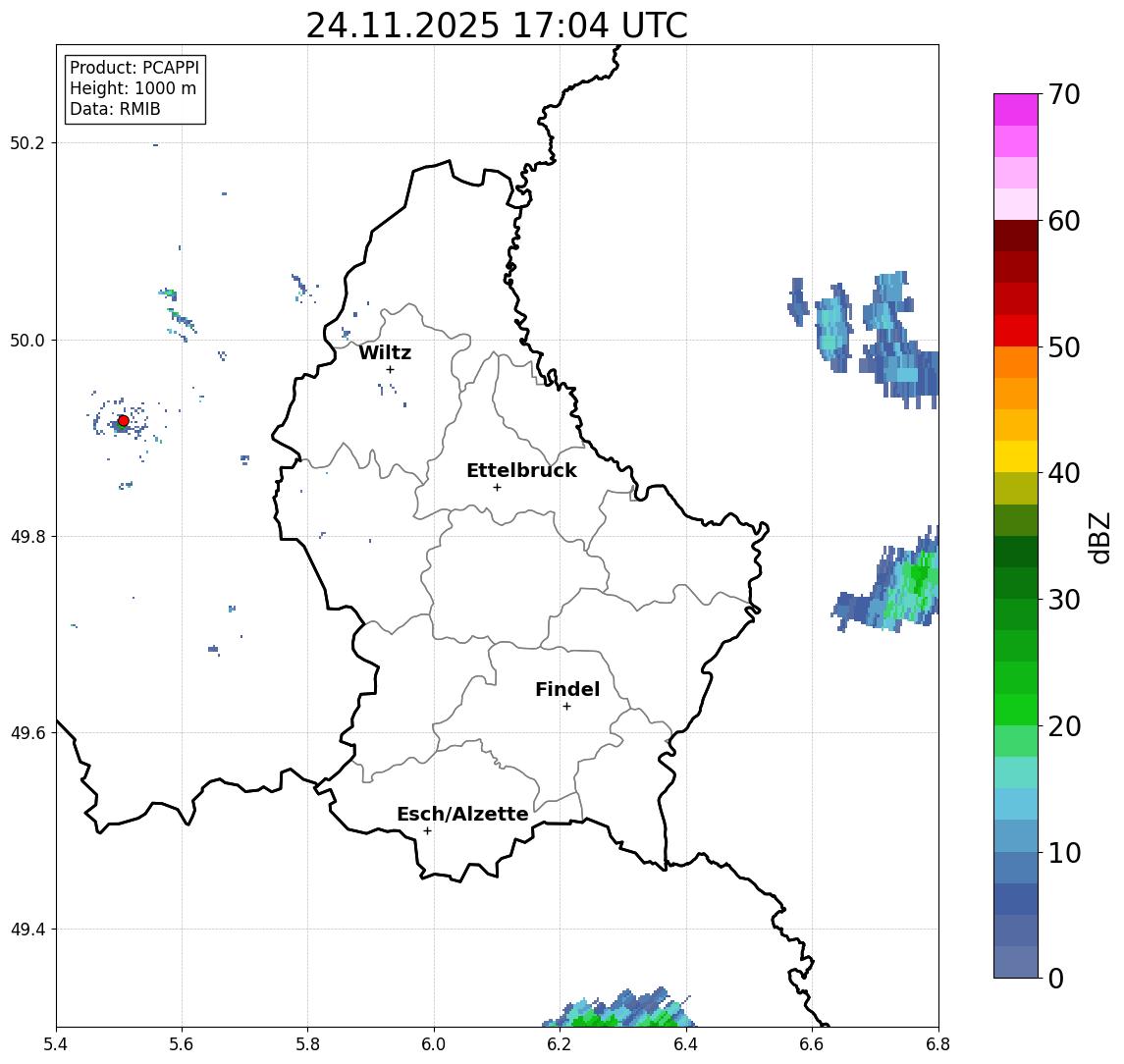The width and height of the screenshot is (1124, 1064).
Task: Click the 6.6 longitude tick label
Action: click(x=812, y=1044)
